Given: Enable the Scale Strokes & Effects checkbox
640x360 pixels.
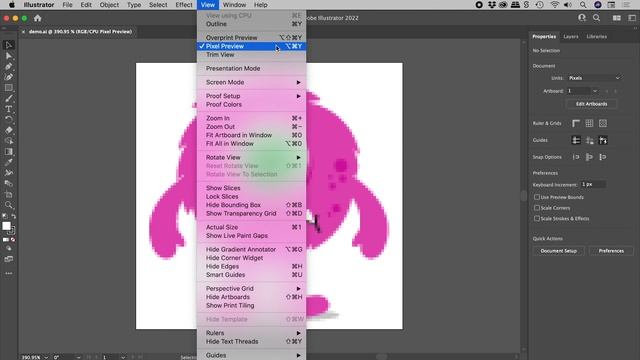Looking at the screenshot, I should tap(537, 218).
